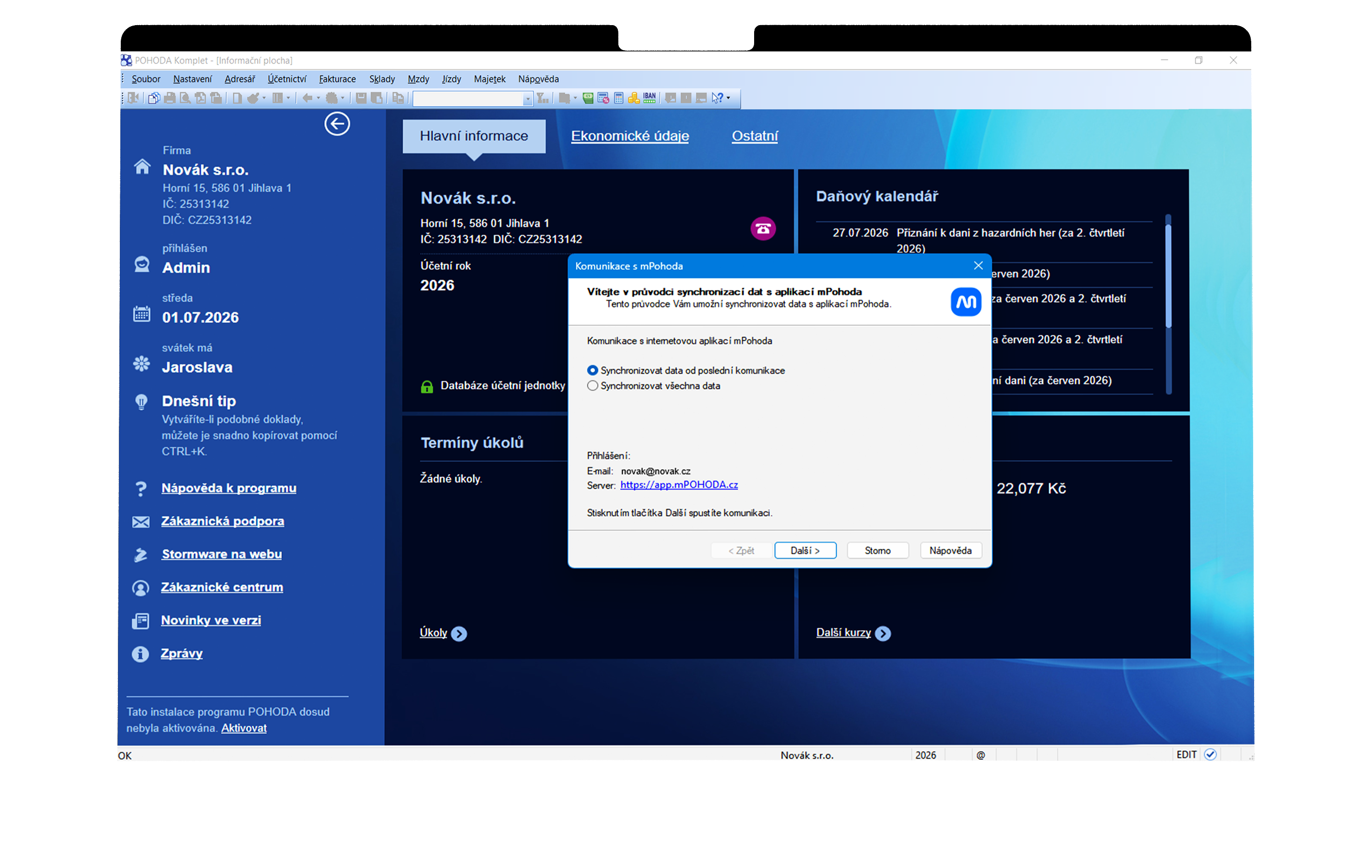Open Zákaznické centrum link
Viewport: 1372px width, 868px height.
222,587
